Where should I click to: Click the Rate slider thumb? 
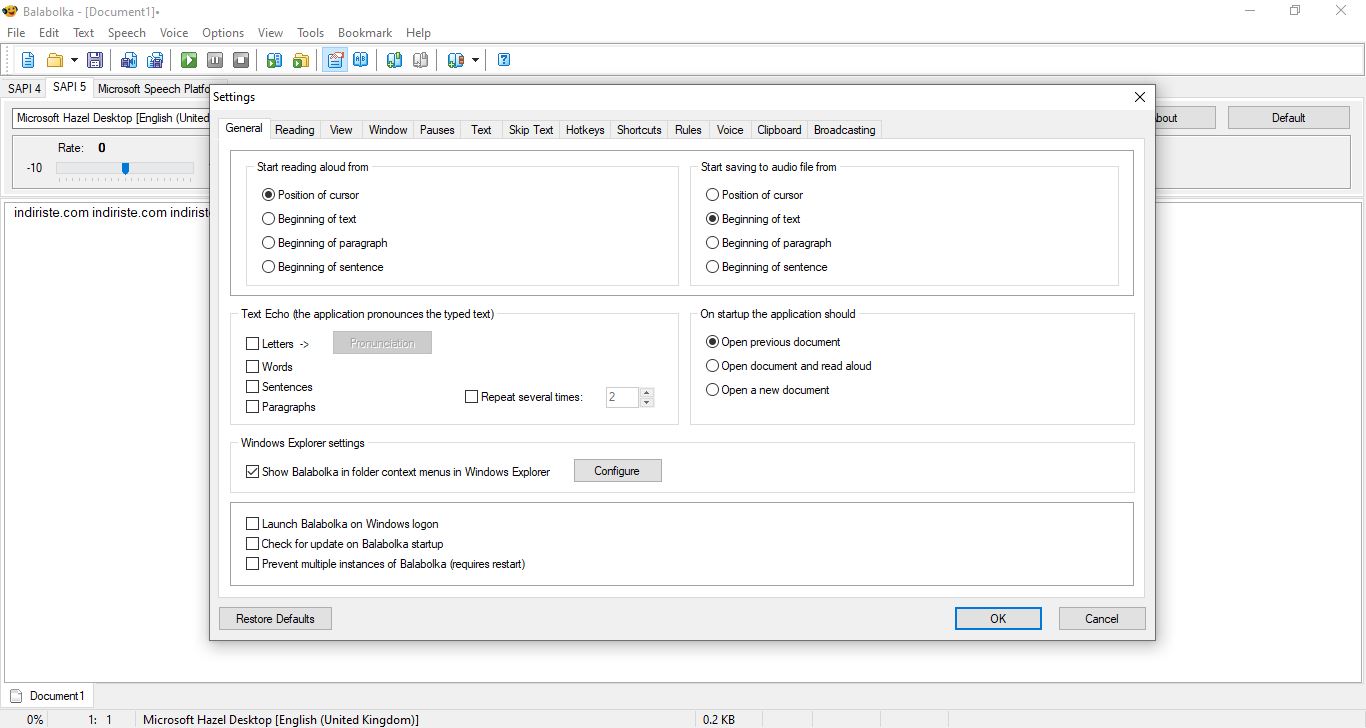coord(125,168)
